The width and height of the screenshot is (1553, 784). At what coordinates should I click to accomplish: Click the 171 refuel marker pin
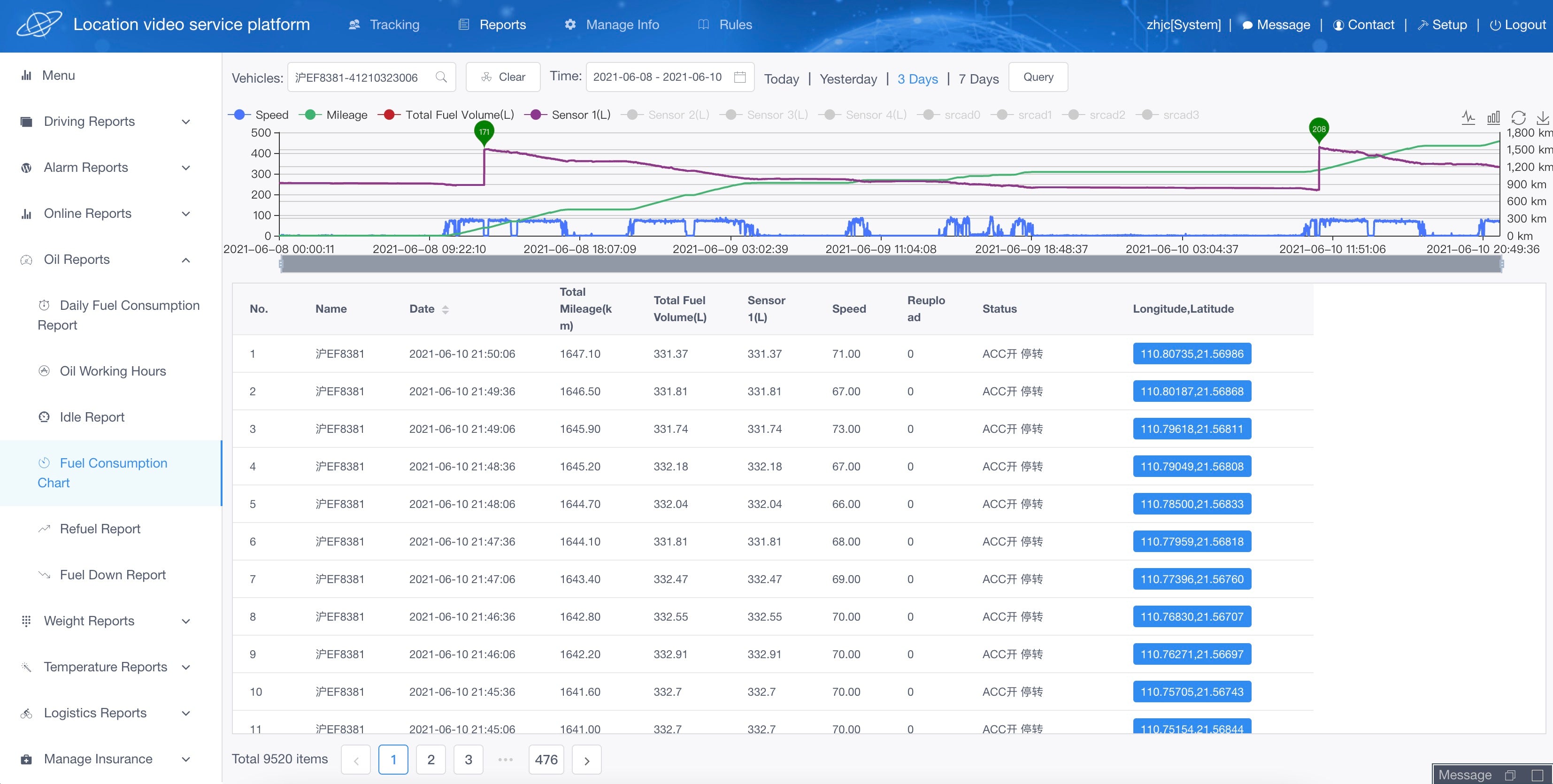[x=484, y=132]
